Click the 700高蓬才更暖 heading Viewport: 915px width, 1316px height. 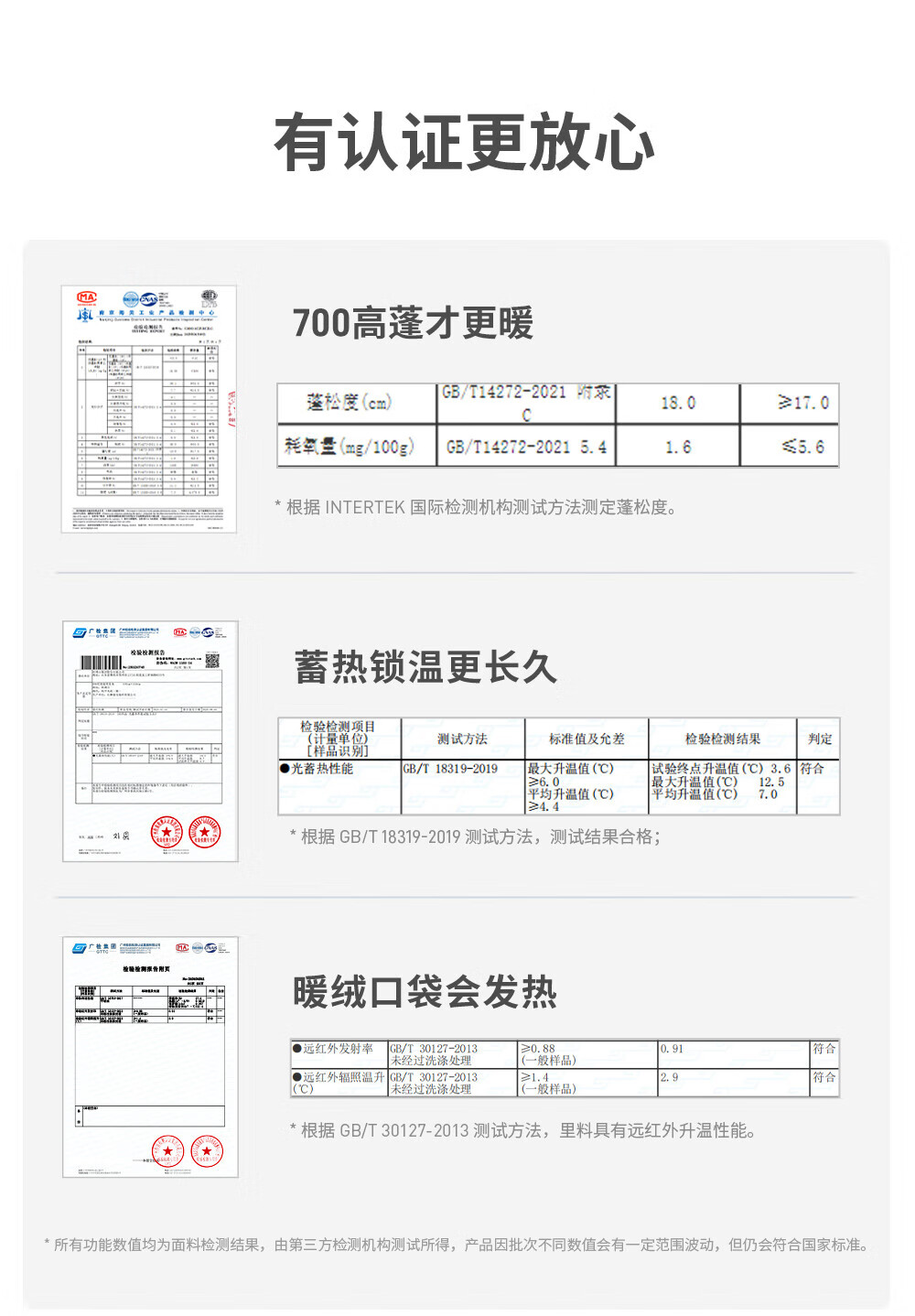413,323
